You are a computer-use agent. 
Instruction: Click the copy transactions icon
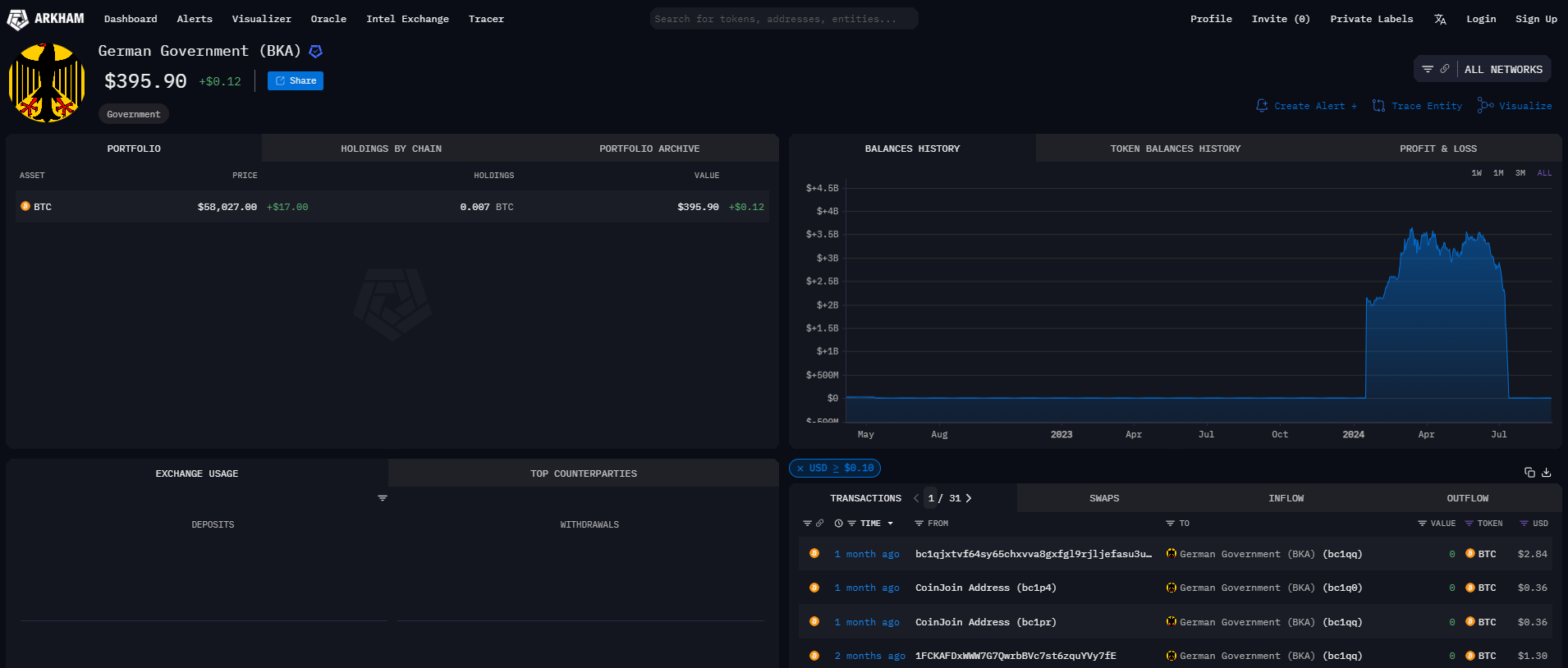[1529, 472]
